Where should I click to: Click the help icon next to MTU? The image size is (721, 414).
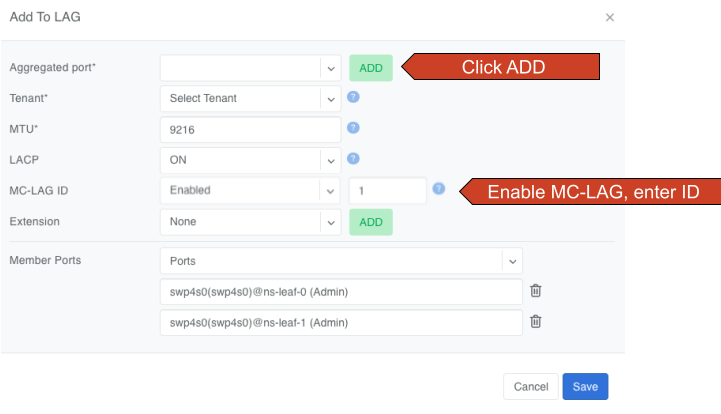point(353,128)
